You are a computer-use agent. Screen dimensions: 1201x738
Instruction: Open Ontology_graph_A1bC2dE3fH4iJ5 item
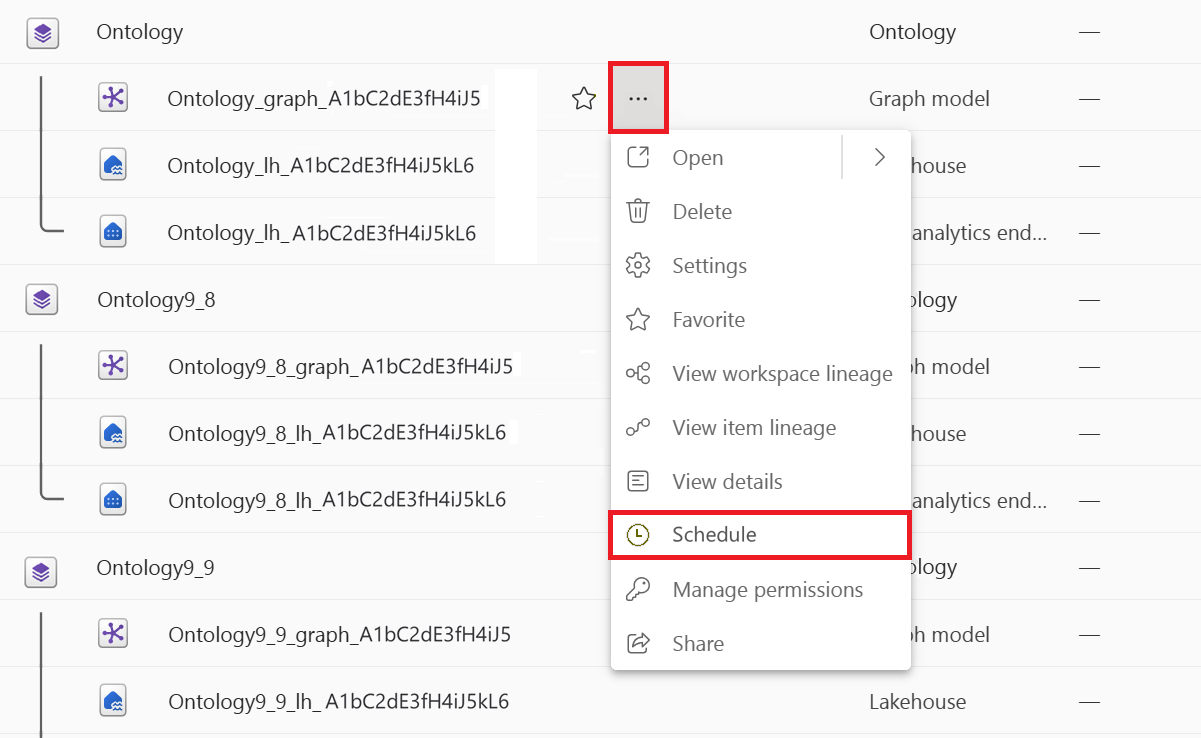click(x=324, y=99)
